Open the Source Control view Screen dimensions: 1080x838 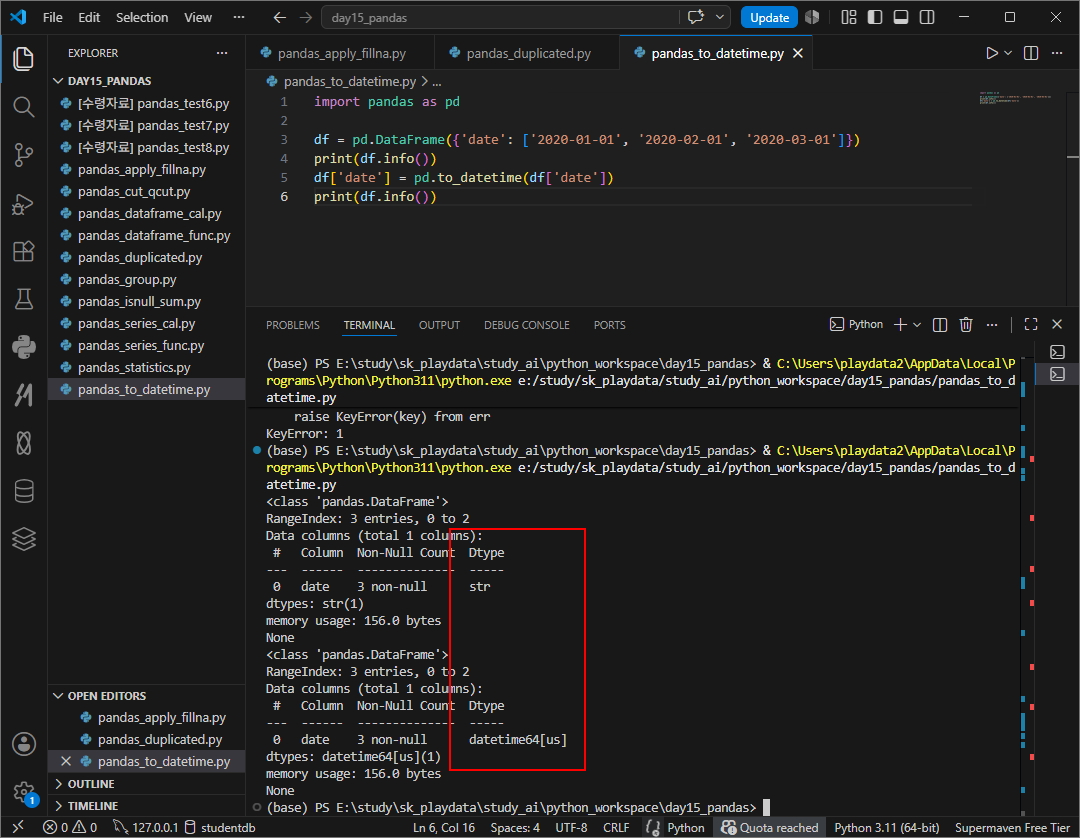pyautogui.click(x=23, y=155)
